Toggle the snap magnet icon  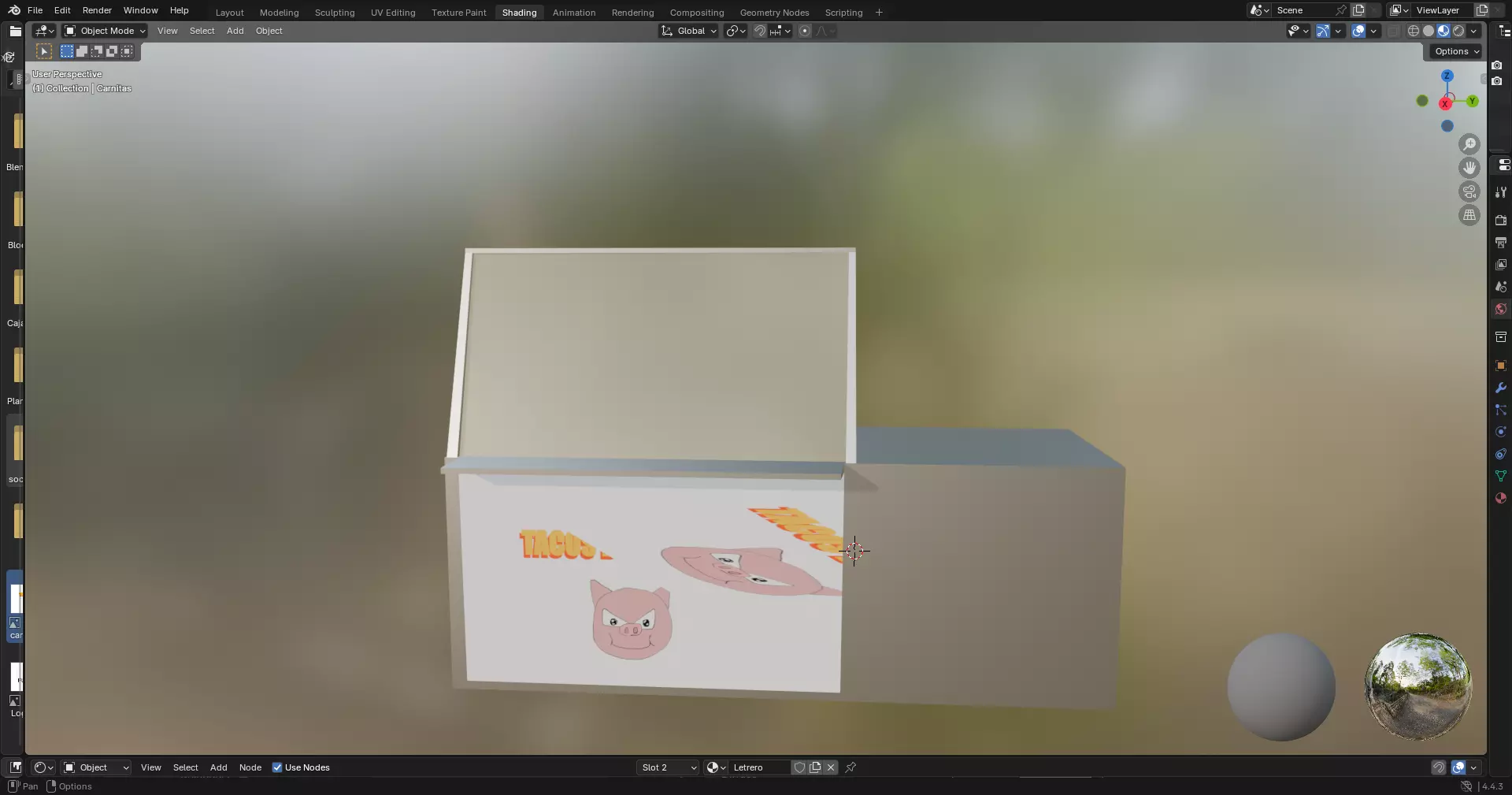759,31
